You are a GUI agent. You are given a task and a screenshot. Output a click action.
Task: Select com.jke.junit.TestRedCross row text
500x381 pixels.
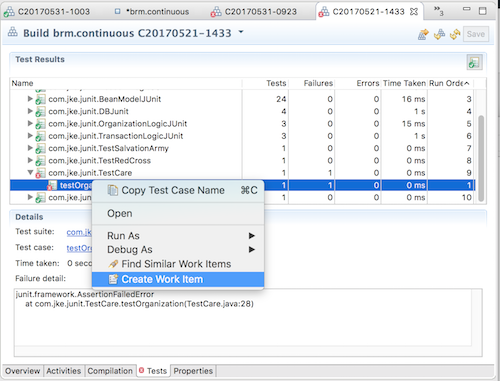click(x=99, y=161)
